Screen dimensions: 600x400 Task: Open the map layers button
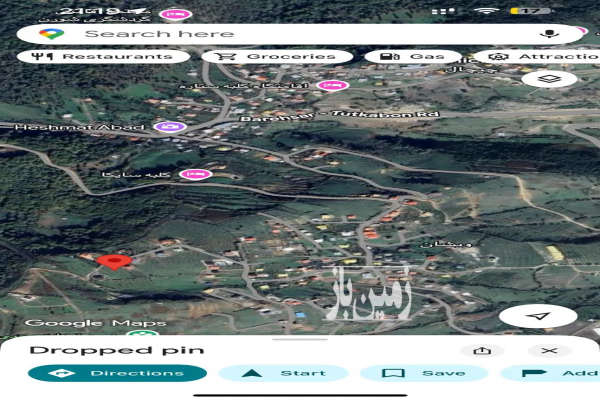tap(549, 79)
